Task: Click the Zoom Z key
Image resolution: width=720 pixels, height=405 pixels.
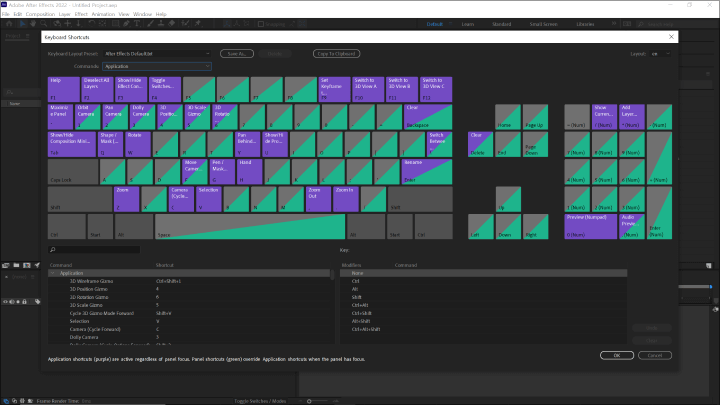Action: tap(126, 199)
